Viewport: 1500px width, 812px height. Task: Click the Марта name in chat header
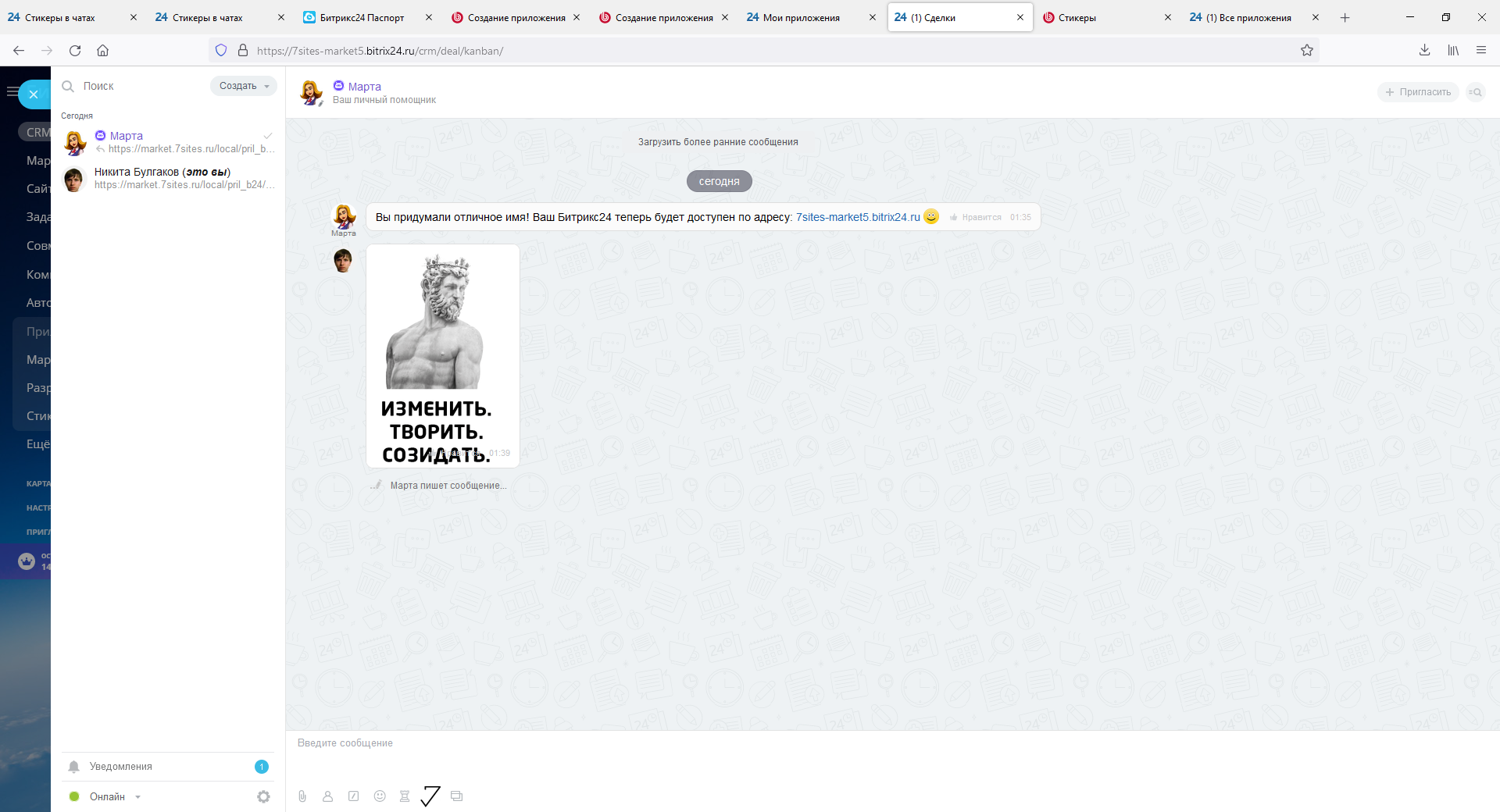(x=365, y=87)
